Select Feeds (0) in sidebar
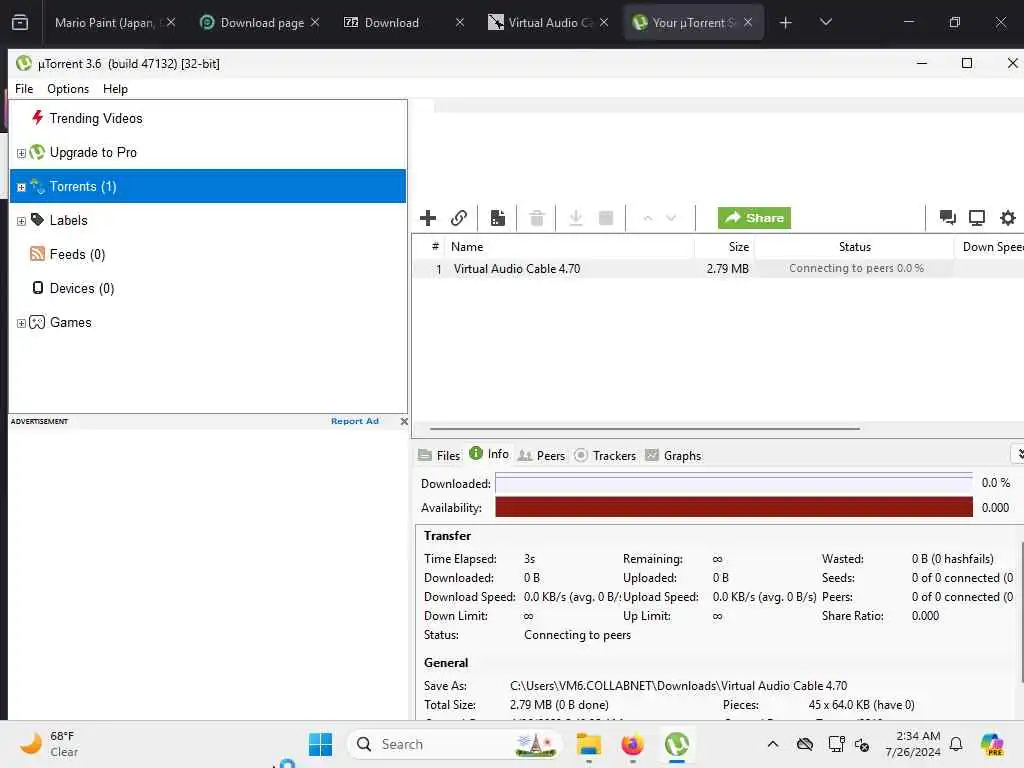This screenshot has height=768, width=1024. click(x=77, y=254)
